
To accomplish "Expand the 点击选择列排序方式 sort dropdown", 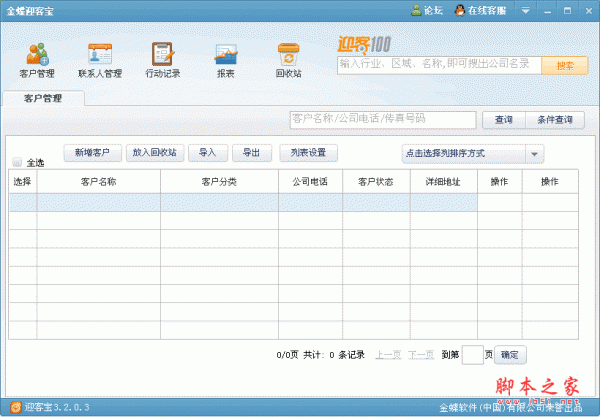I will pyautogui.click(x=535, y=154).
